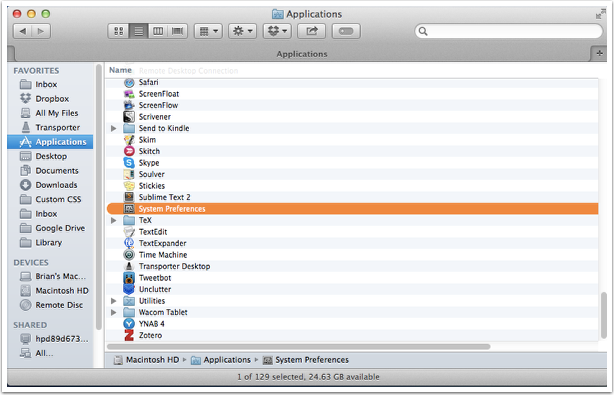Select the Sublime Text 2 icon
This screenshot has width=614, height=395.
click(129, 197)
